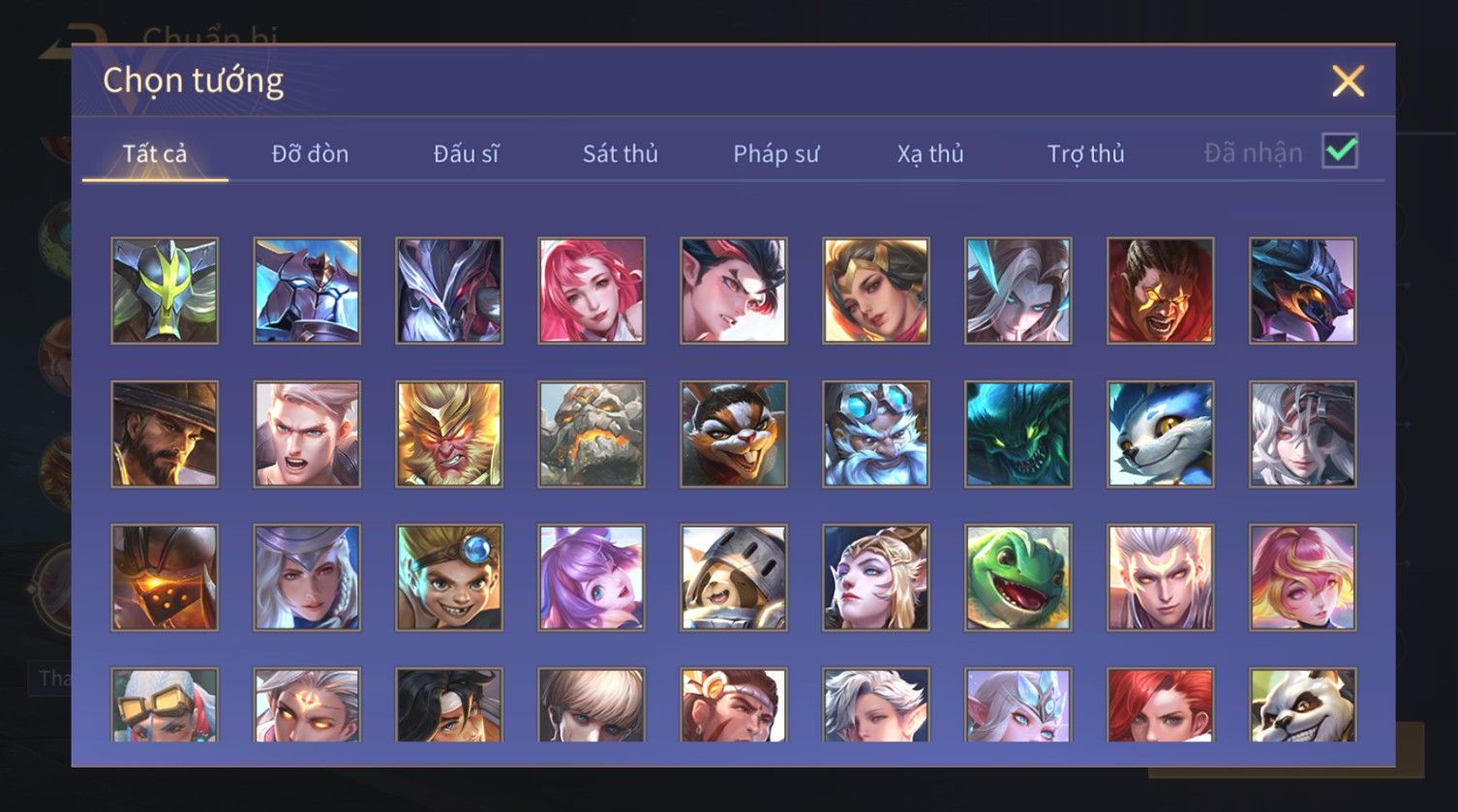Pick the pink-haired woman hero in top row

pos(592,290)
